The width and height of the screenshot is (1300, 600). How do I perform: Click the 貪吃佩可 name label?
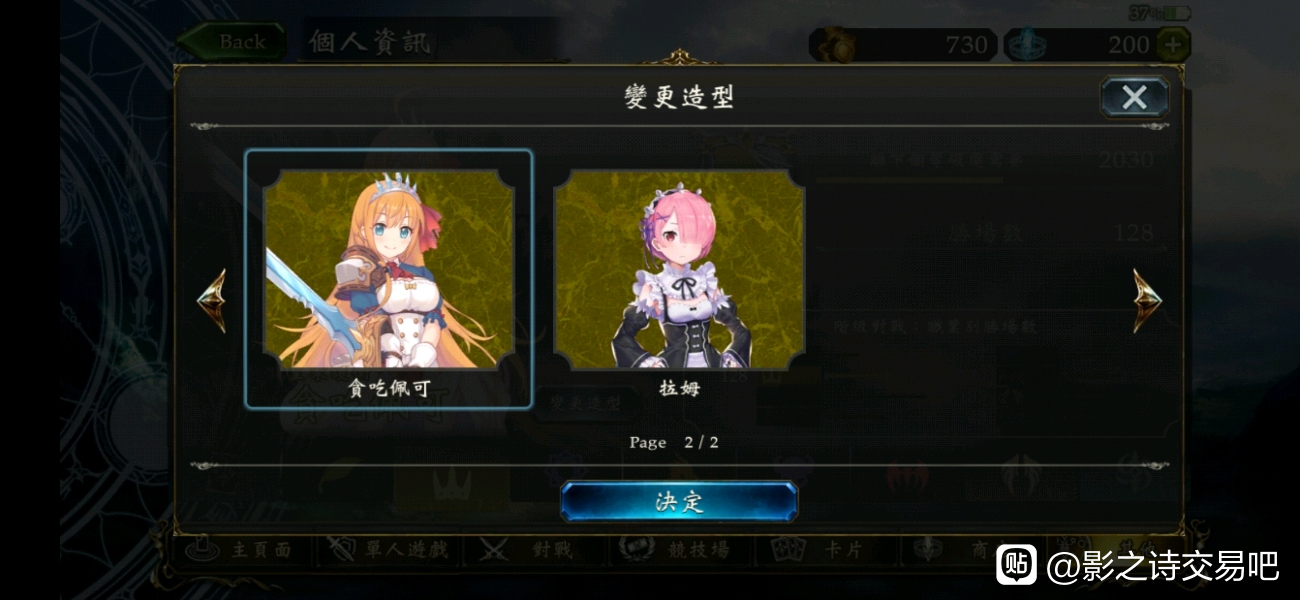(389, 389)
